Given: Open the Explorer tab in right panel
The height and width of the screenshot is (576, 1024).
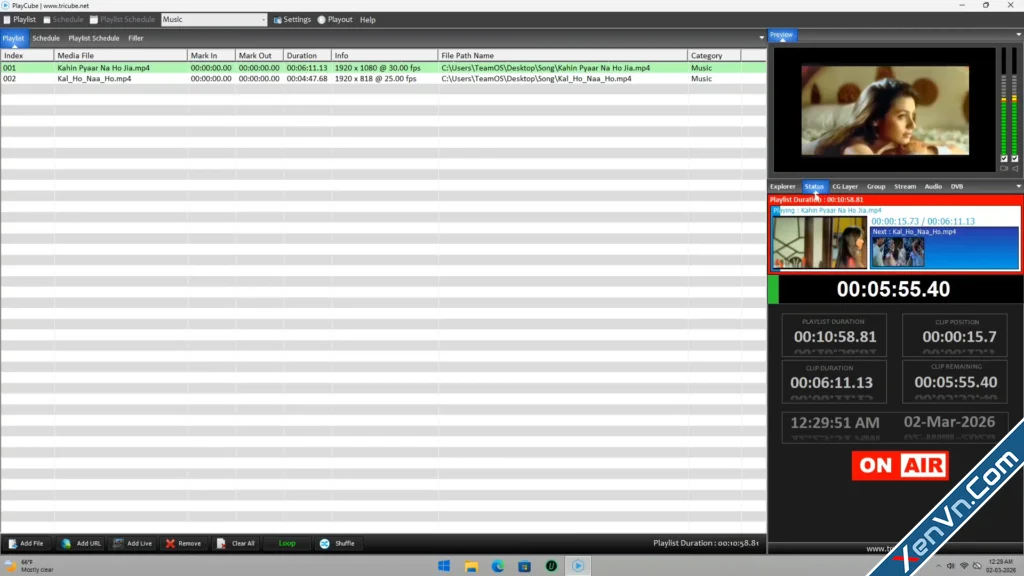Looking at the screenshot, I should click(x=782, y=187).
